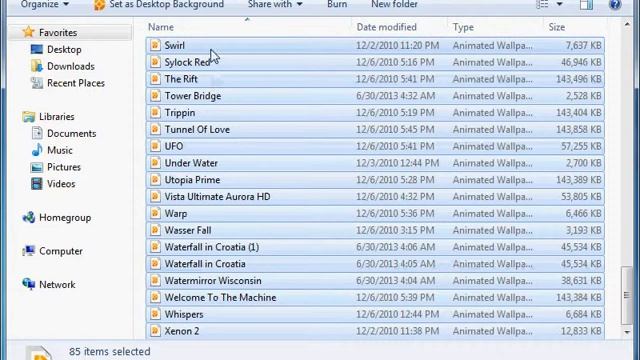The height and width of the screenshot is (360, 640).
Task: Open the Share with dropdown
Action: [x=275, y=4]
